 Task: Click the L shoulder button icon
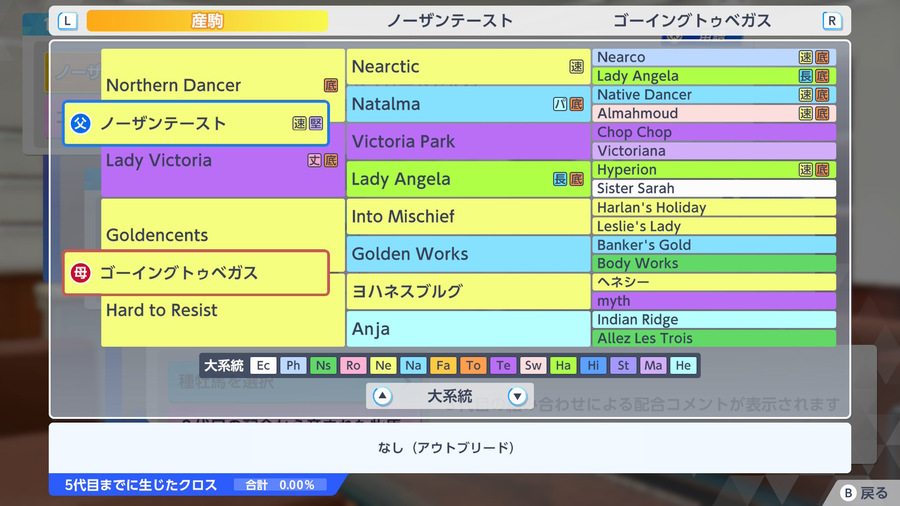click(x=67, y=21)
